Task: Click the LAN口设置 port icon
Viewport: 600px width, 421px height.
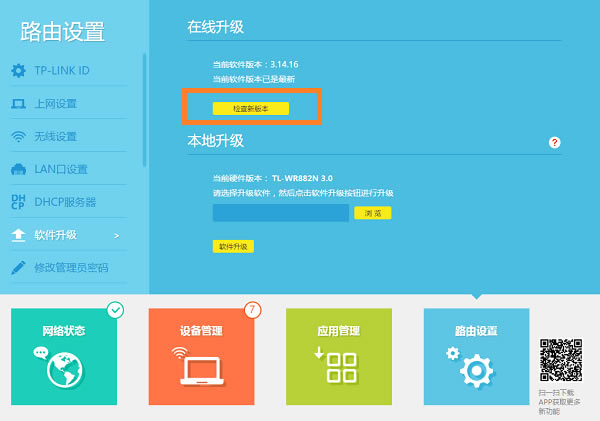Action: pyautogui.click(x=18, y=169)
